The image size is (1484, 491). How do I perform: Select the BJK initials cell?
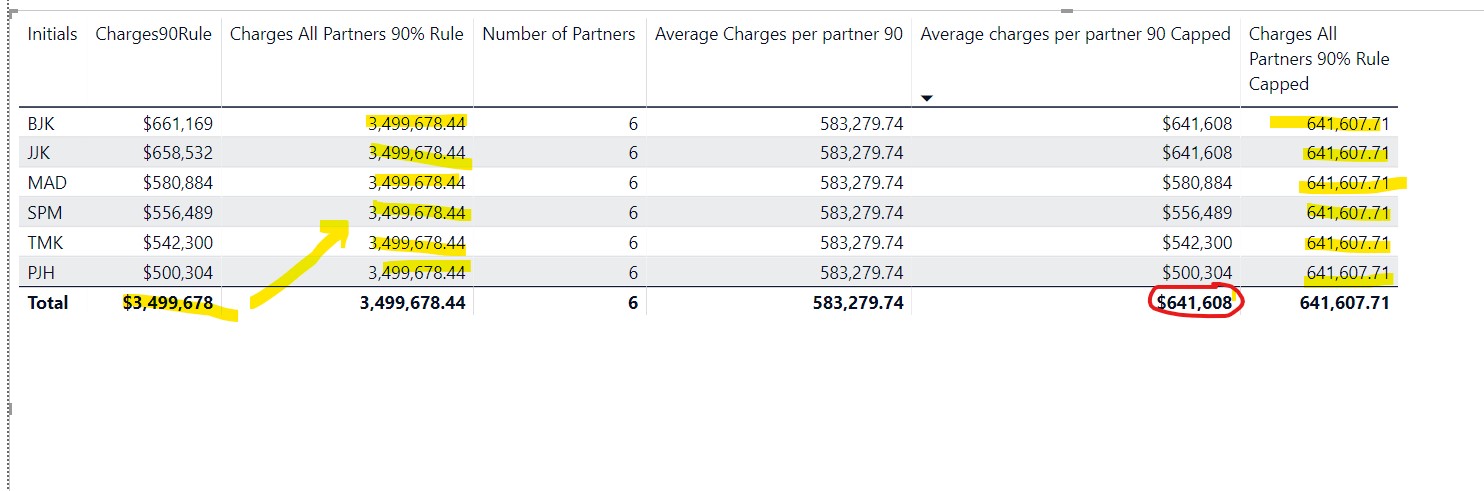(41, 124)
